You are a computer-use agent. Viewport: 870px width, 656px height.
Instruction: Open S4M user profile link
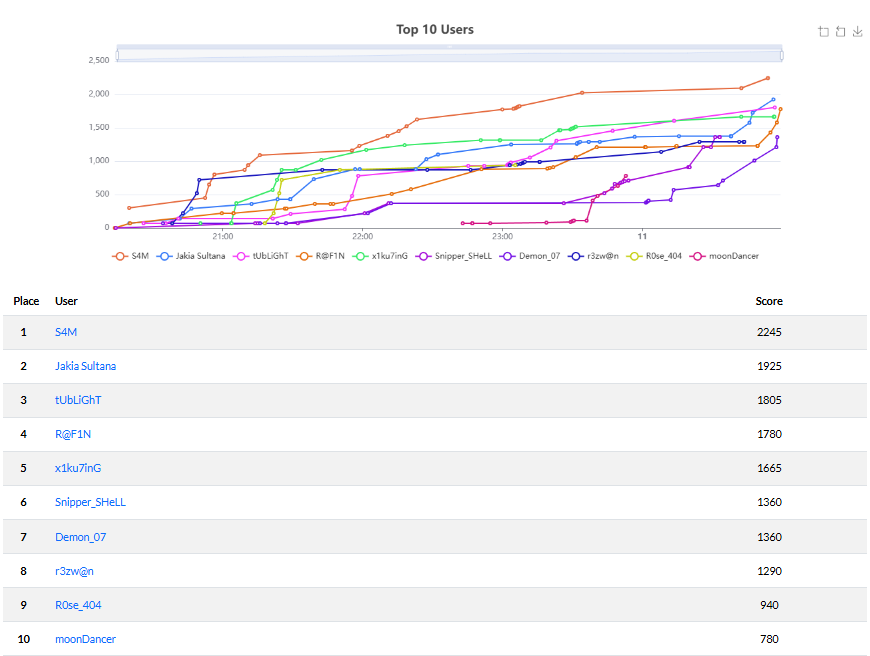coord(66,332)
